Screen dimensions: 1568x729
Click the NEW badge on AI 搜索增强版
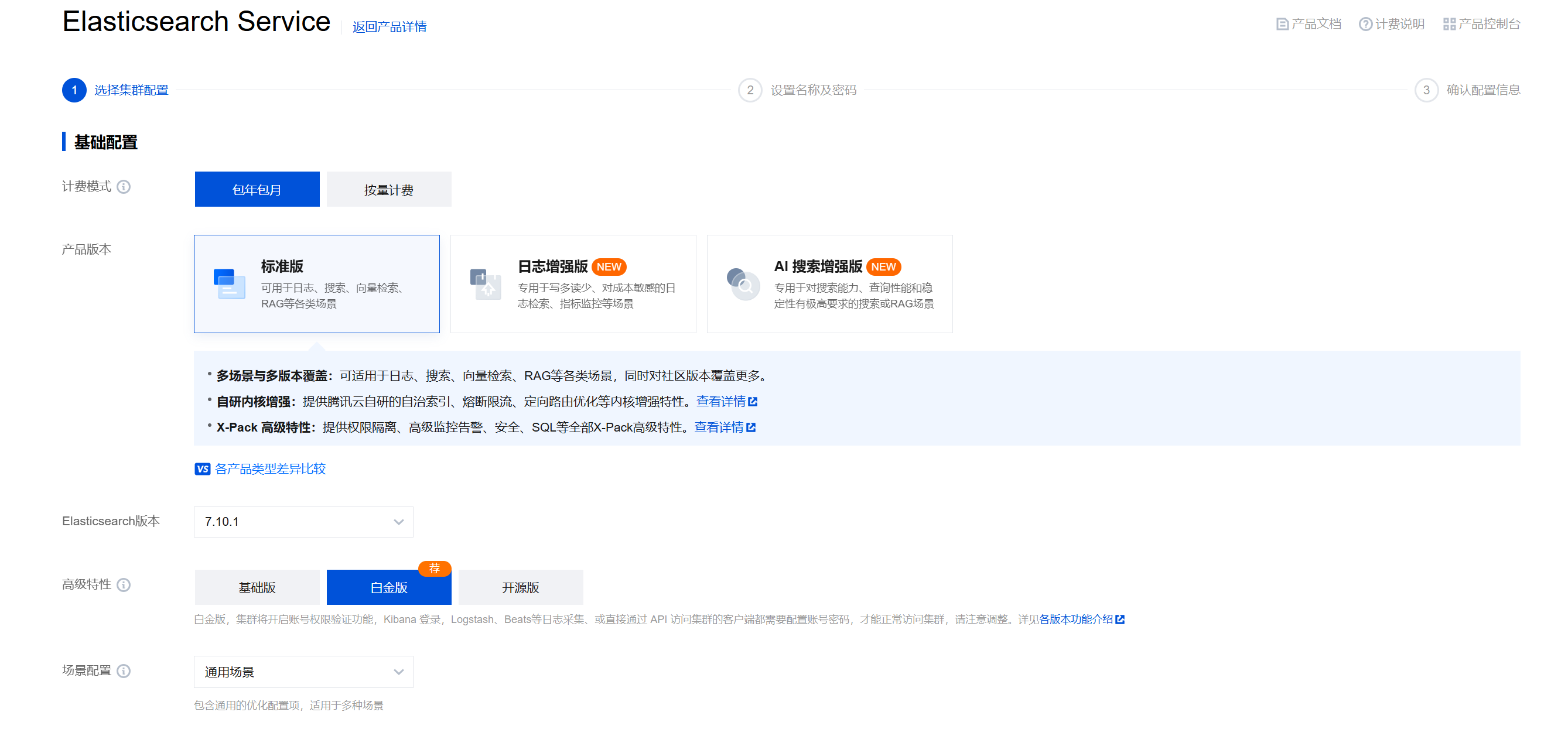coord(883,266)
